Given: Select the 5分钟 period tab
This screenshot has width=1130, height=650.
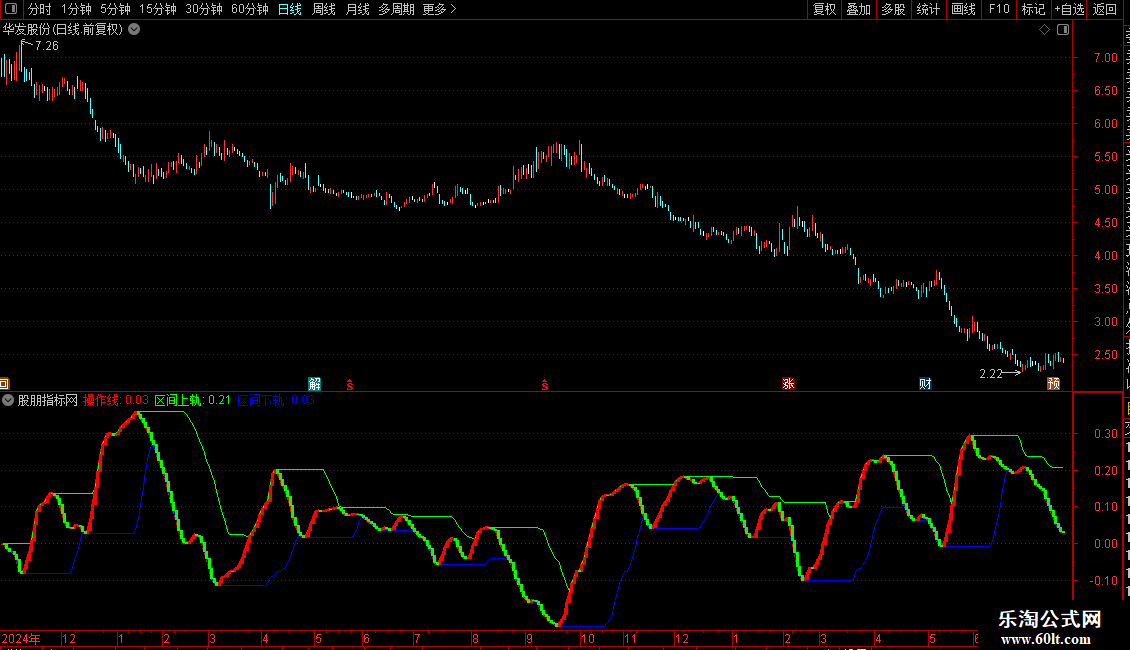Looking at the screenshot, I should tap(115, 9).
